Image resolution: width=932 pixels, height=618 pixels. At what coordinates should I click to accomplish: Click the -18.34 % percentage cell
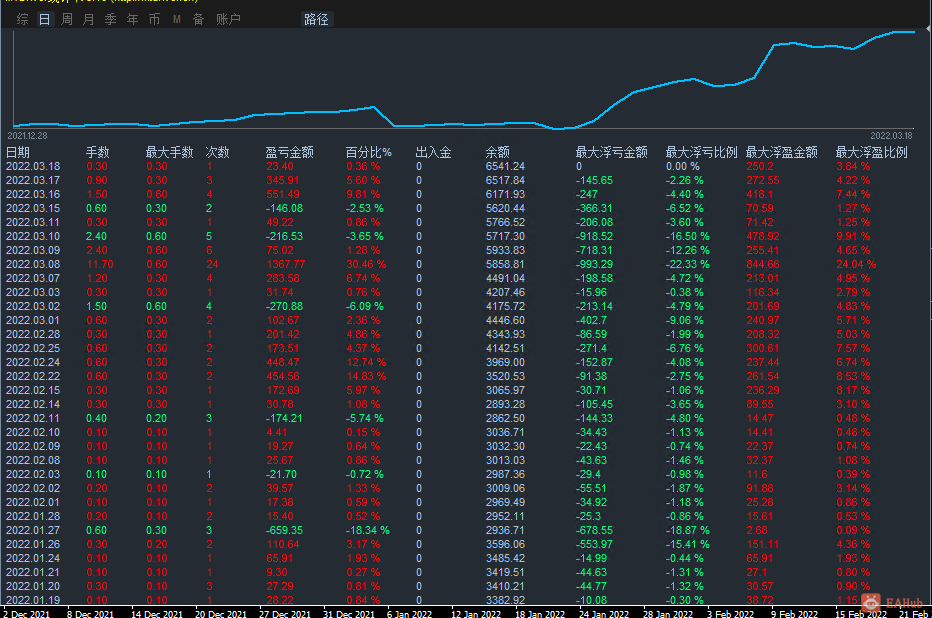pos(368,530)
